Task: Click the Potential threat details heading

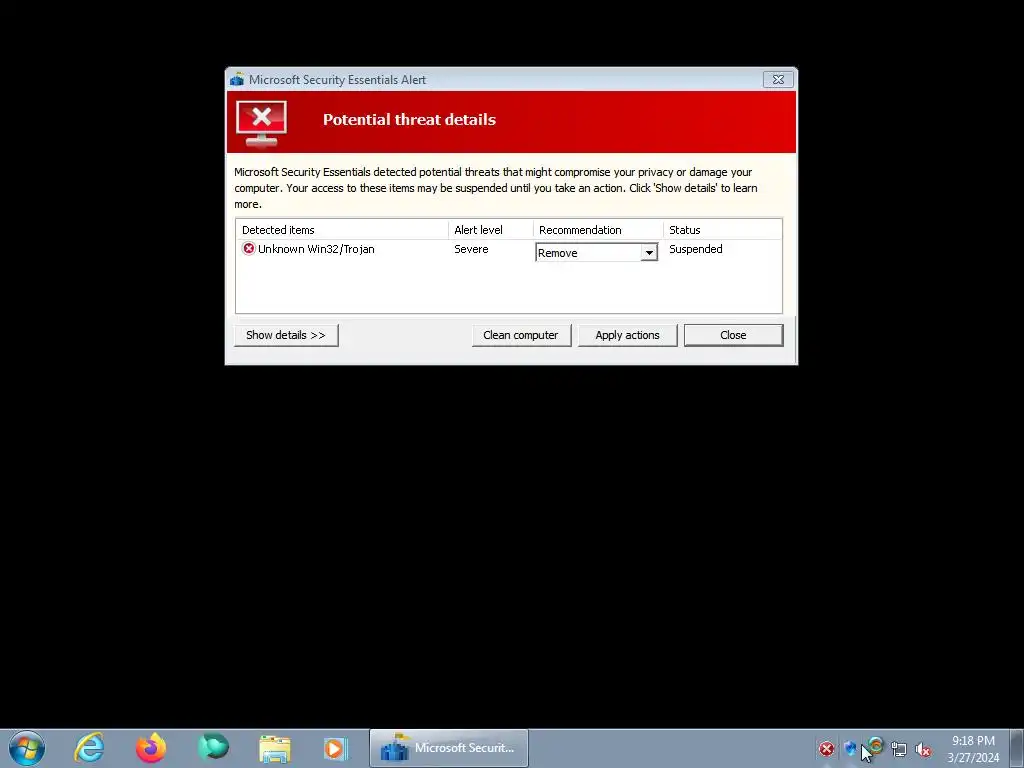Action: tap(409, 120)
